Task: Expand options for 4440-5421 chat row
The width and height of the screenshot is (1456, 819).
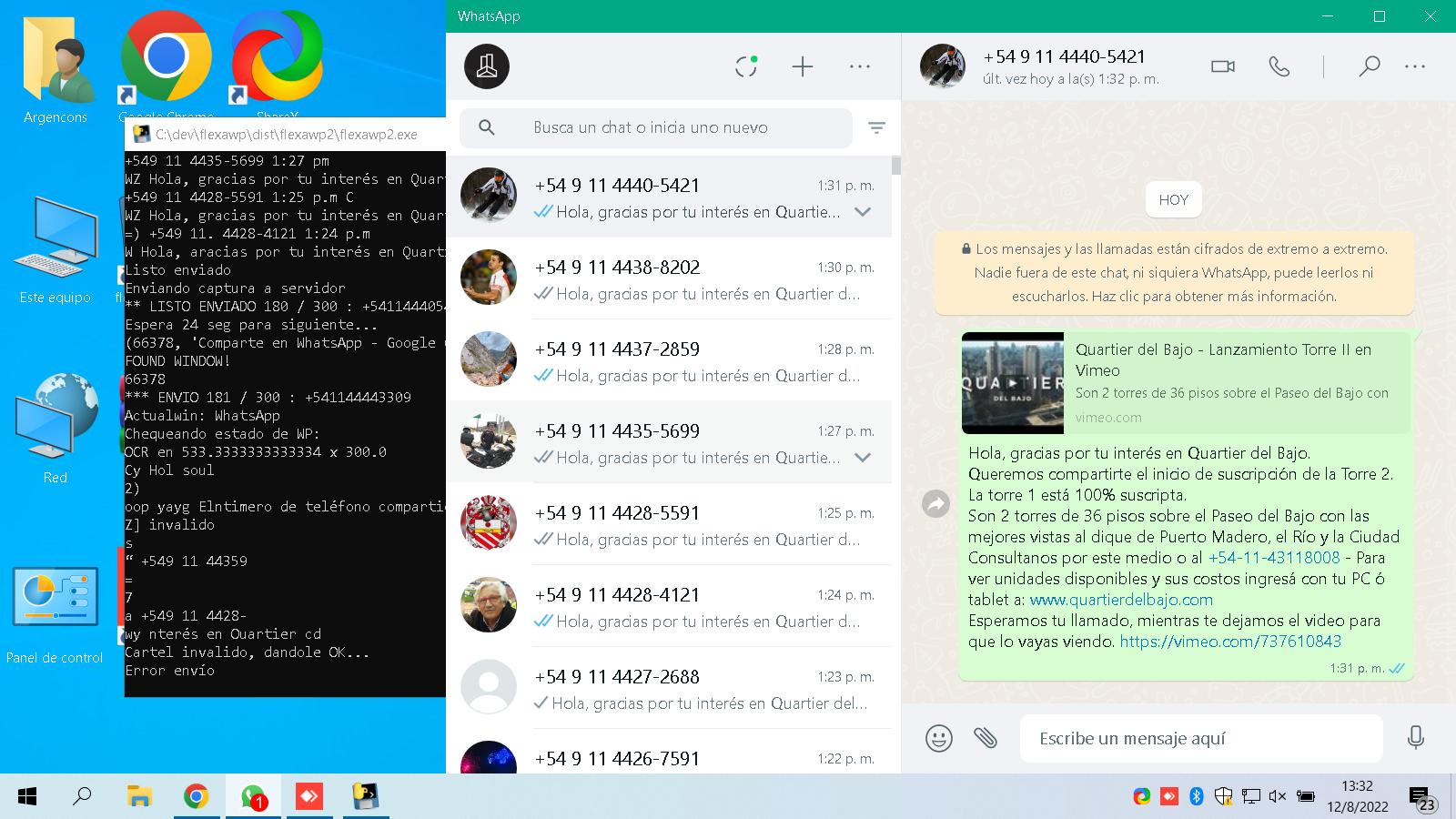Action: pyautogui.click(x=863, y=212)
